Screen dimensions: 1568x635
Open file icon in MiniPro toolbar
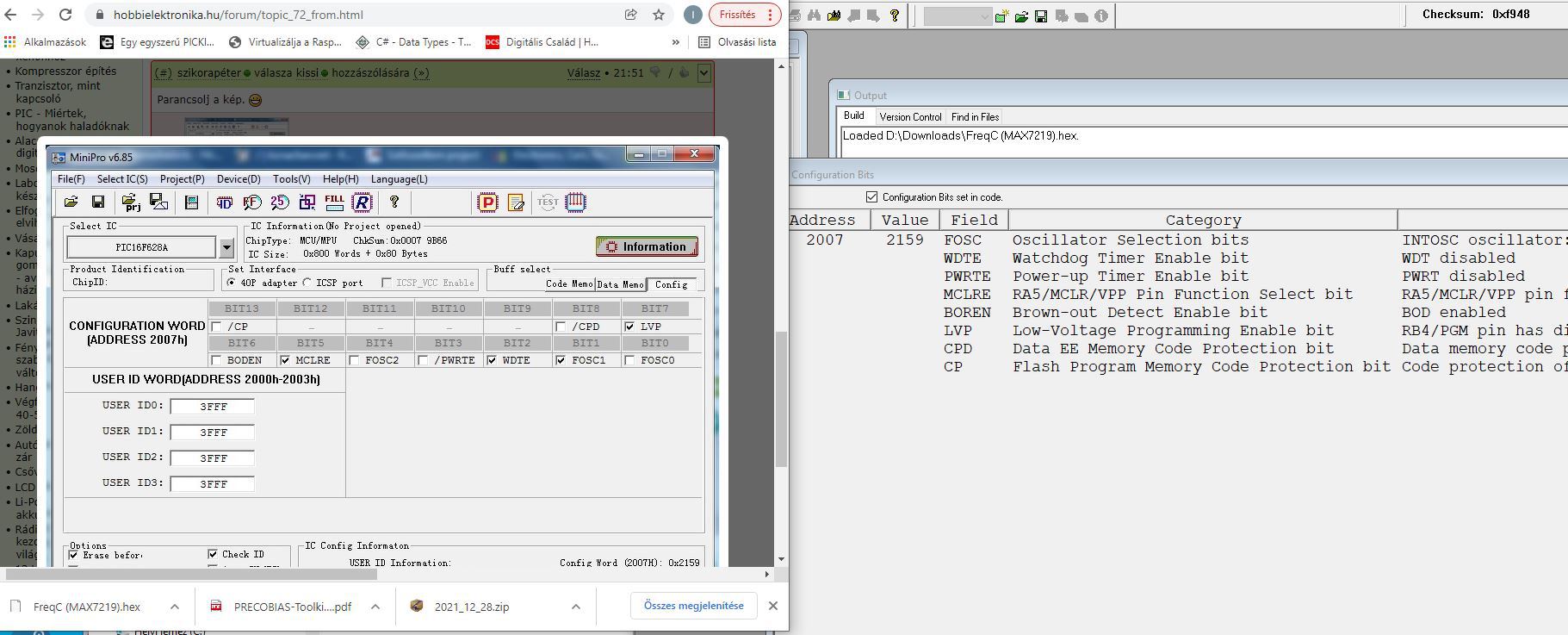click(x=71, y=202)
